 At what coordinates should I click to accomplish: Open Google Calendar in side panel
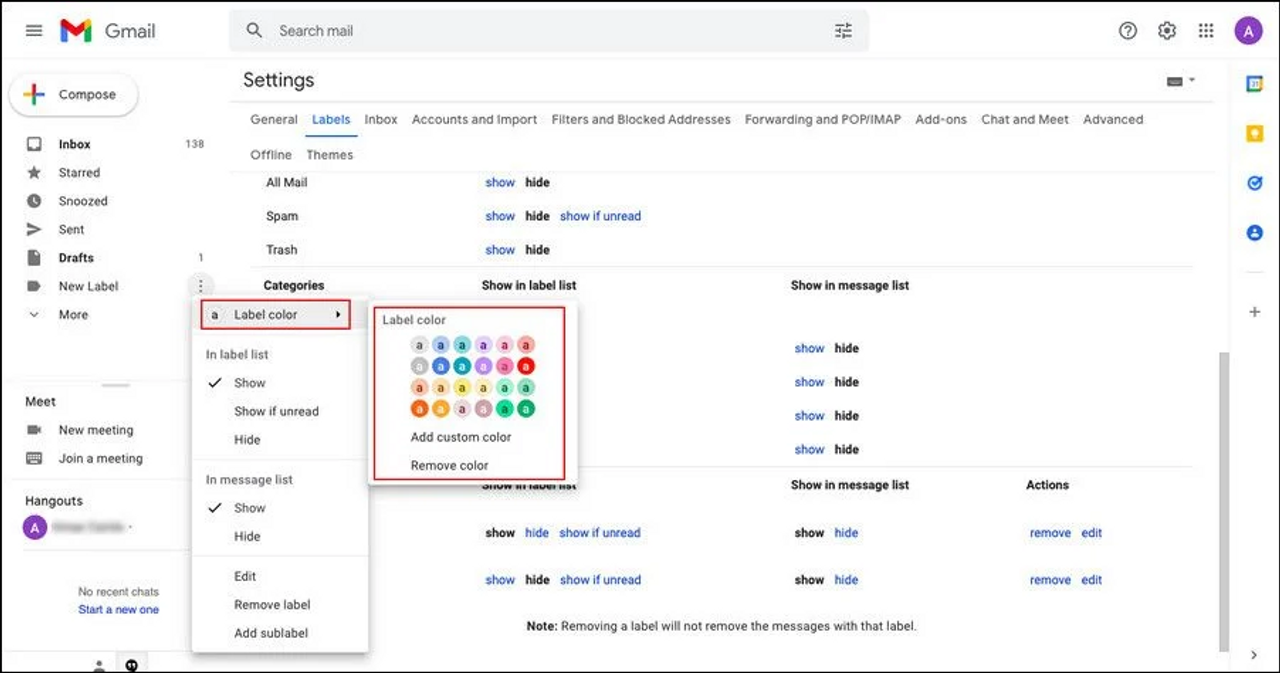click(1254, 84)
